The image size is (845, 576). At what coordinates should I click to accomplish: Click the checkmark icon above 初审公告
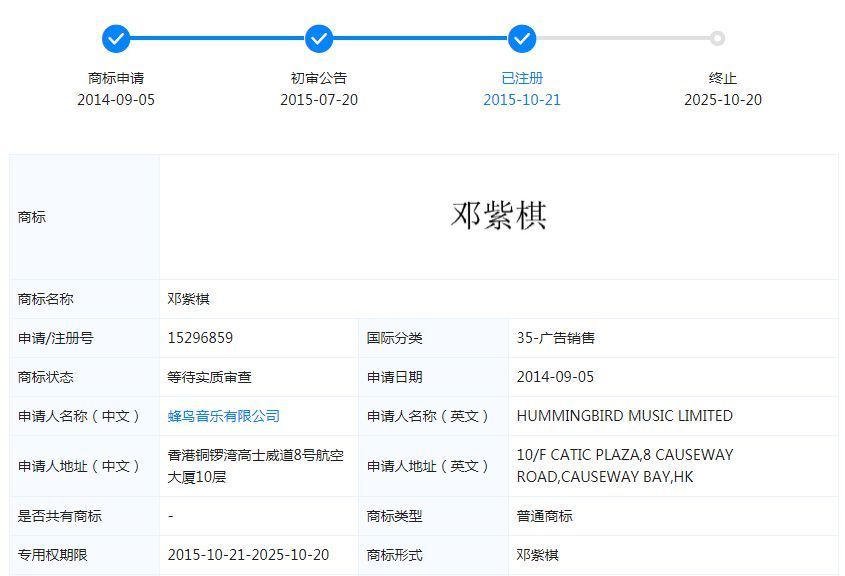point(319,38)
